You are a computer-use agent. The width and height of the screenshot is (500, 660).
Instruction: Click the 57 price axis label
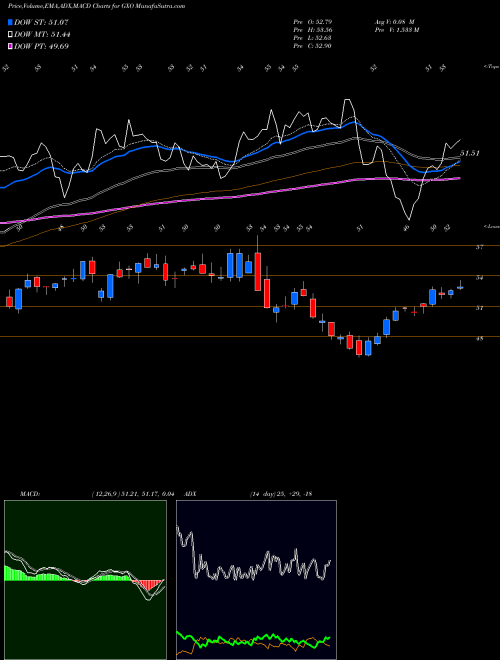coord(479,248)
